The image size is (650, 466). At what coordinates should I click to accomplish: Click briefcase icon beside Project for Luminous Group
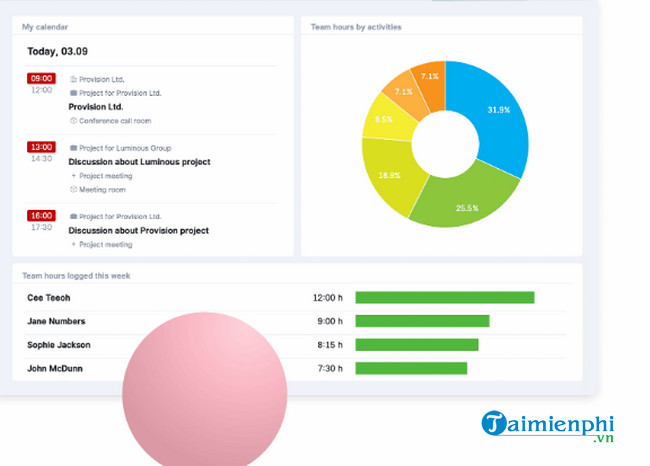point(73,148)
